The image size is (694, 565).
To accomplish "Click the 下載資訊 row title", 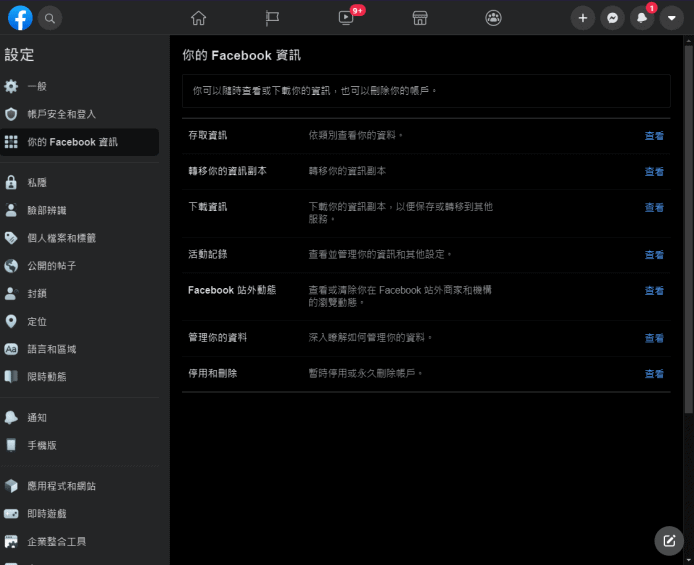I will click(208, 207).
